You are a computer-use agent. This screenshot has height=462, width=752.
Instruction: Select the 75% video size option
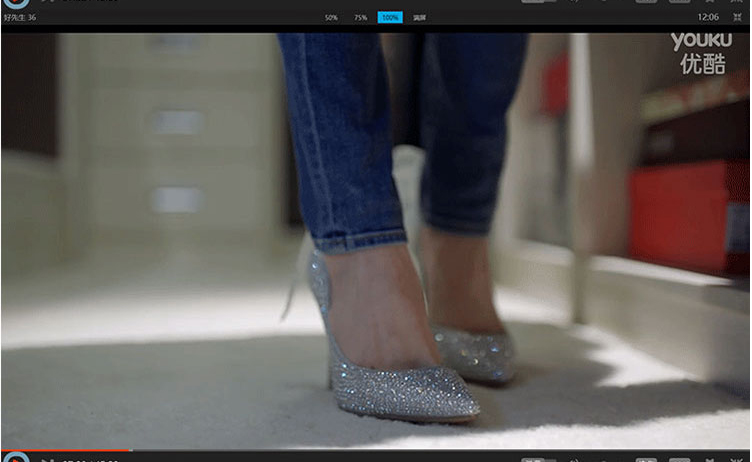tap(360, 18)
